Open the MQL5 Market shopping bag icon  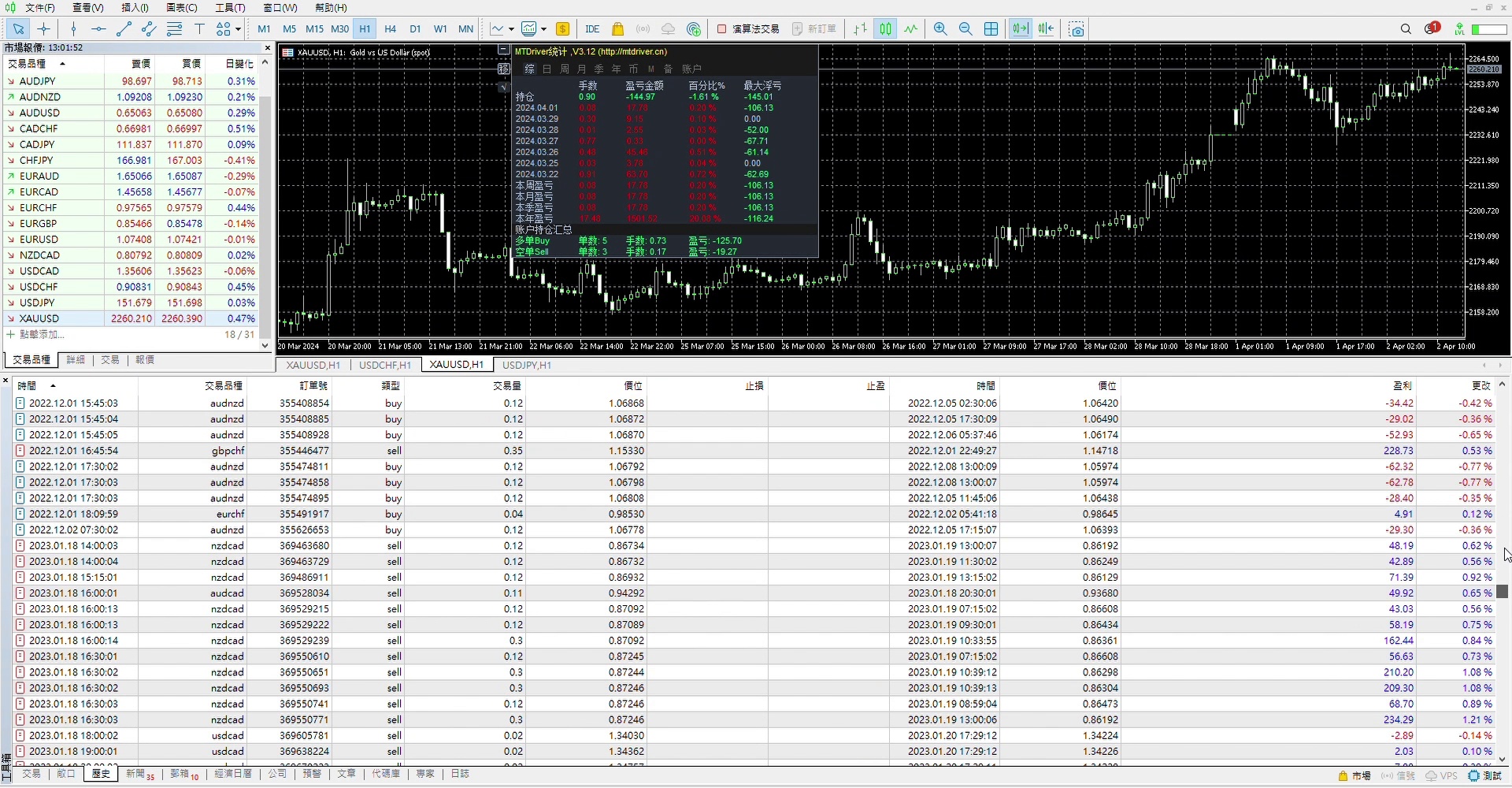click(x=617, y=29)
